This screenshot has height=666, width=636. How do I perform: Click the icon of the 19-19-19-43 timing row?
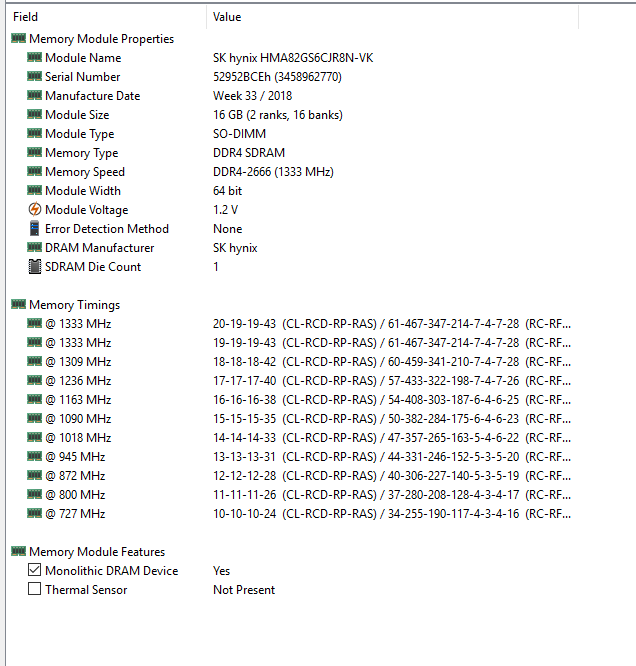pyautogui.click(x=34, y=342)
